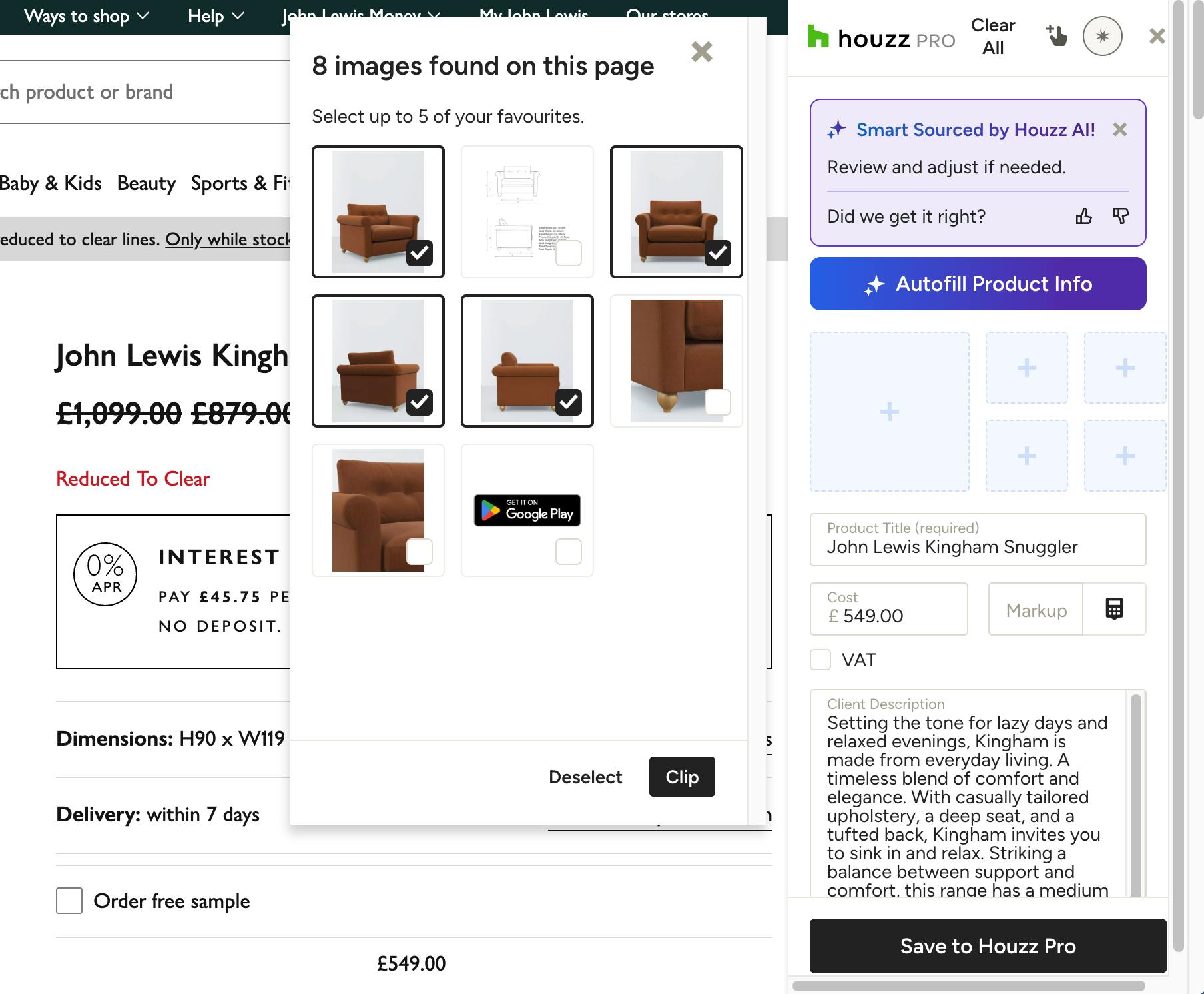Go to Sports category
1204x994 pixels.
pos(240,183)
